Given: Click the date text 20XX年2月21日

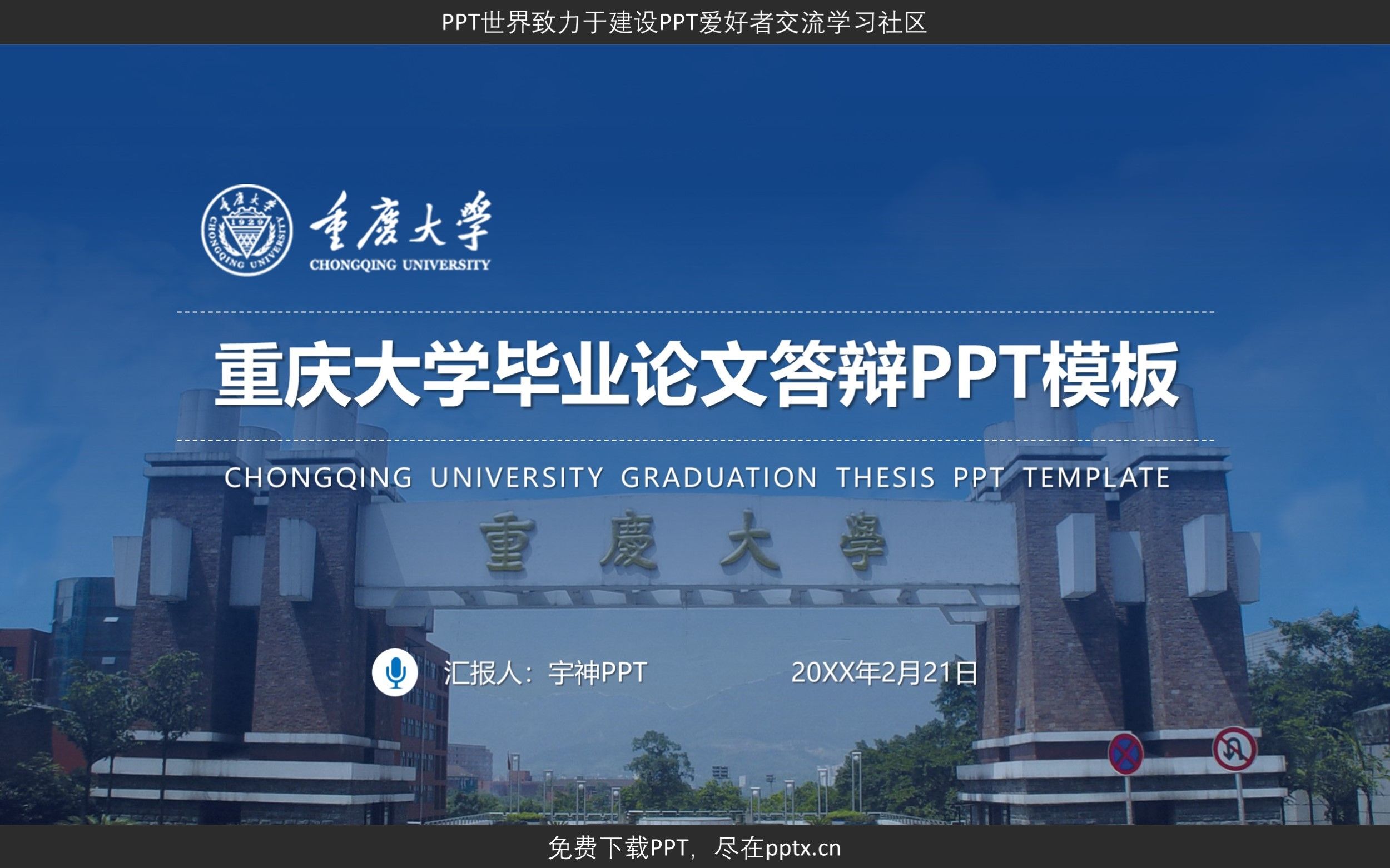Looking at the screenshot, I should coord(884,672).
